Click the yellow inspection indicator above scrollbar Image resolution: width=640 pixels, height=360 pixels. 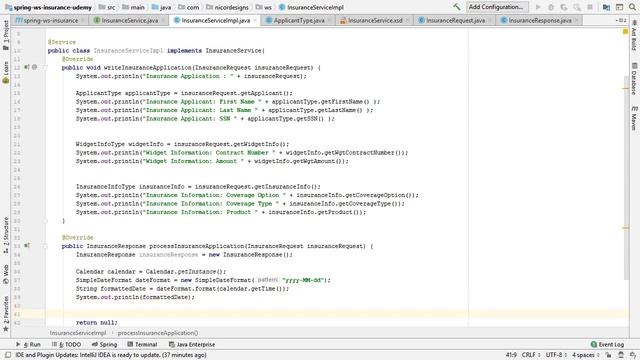[x=625, y=32]
